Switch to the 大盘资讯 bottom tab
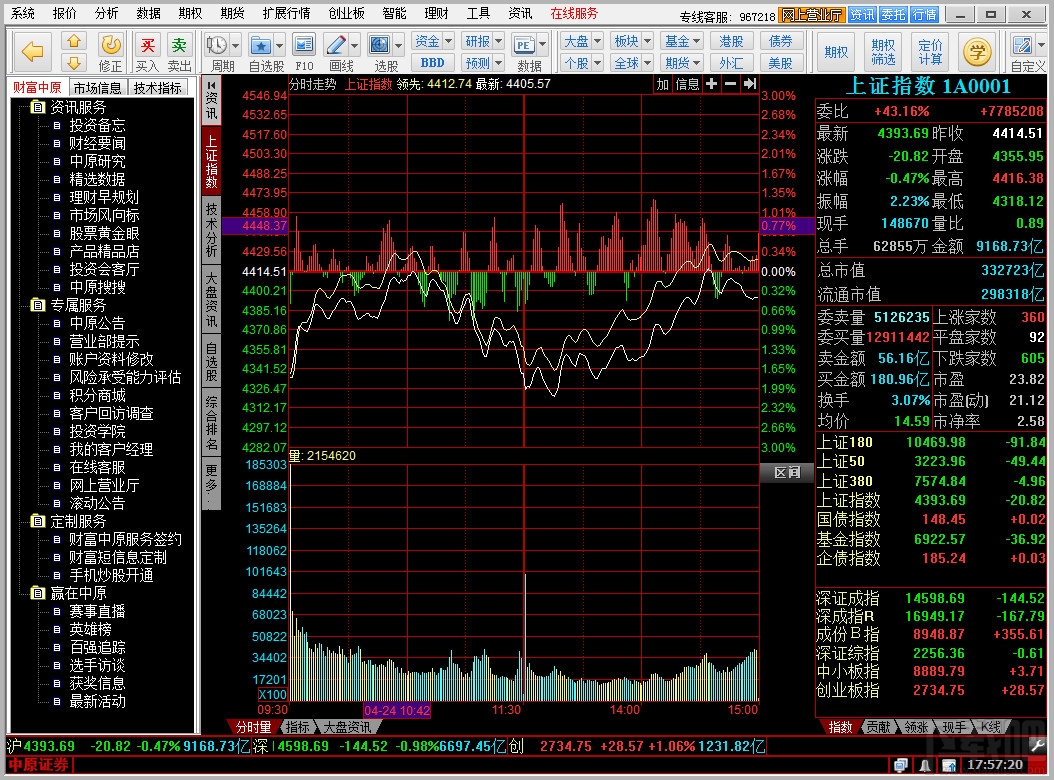The height and width of the screenshot is (780, 1054). pyautogui.click(x=347, y=727)
